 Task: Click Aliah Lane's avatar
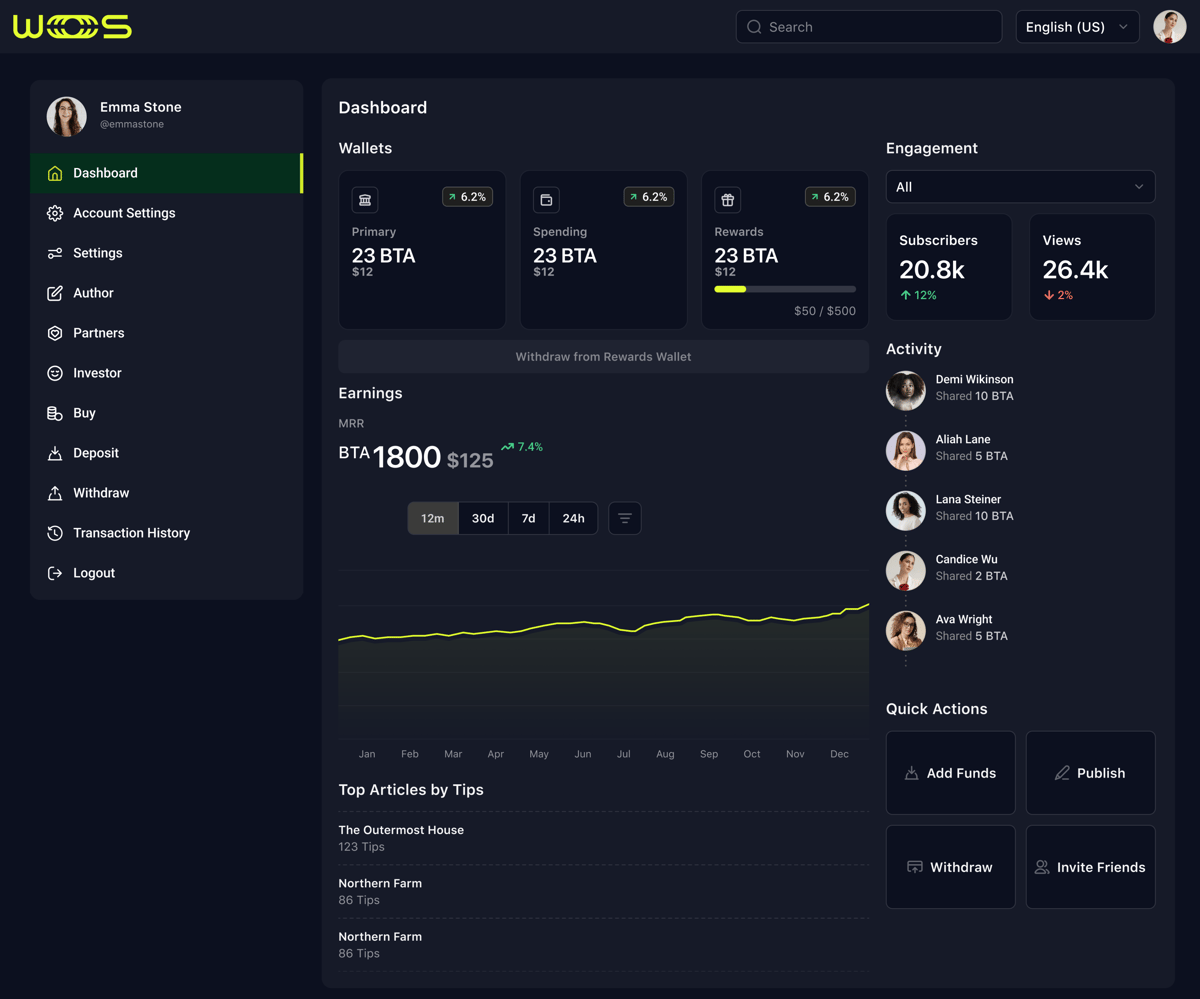[x=906, y=450]
